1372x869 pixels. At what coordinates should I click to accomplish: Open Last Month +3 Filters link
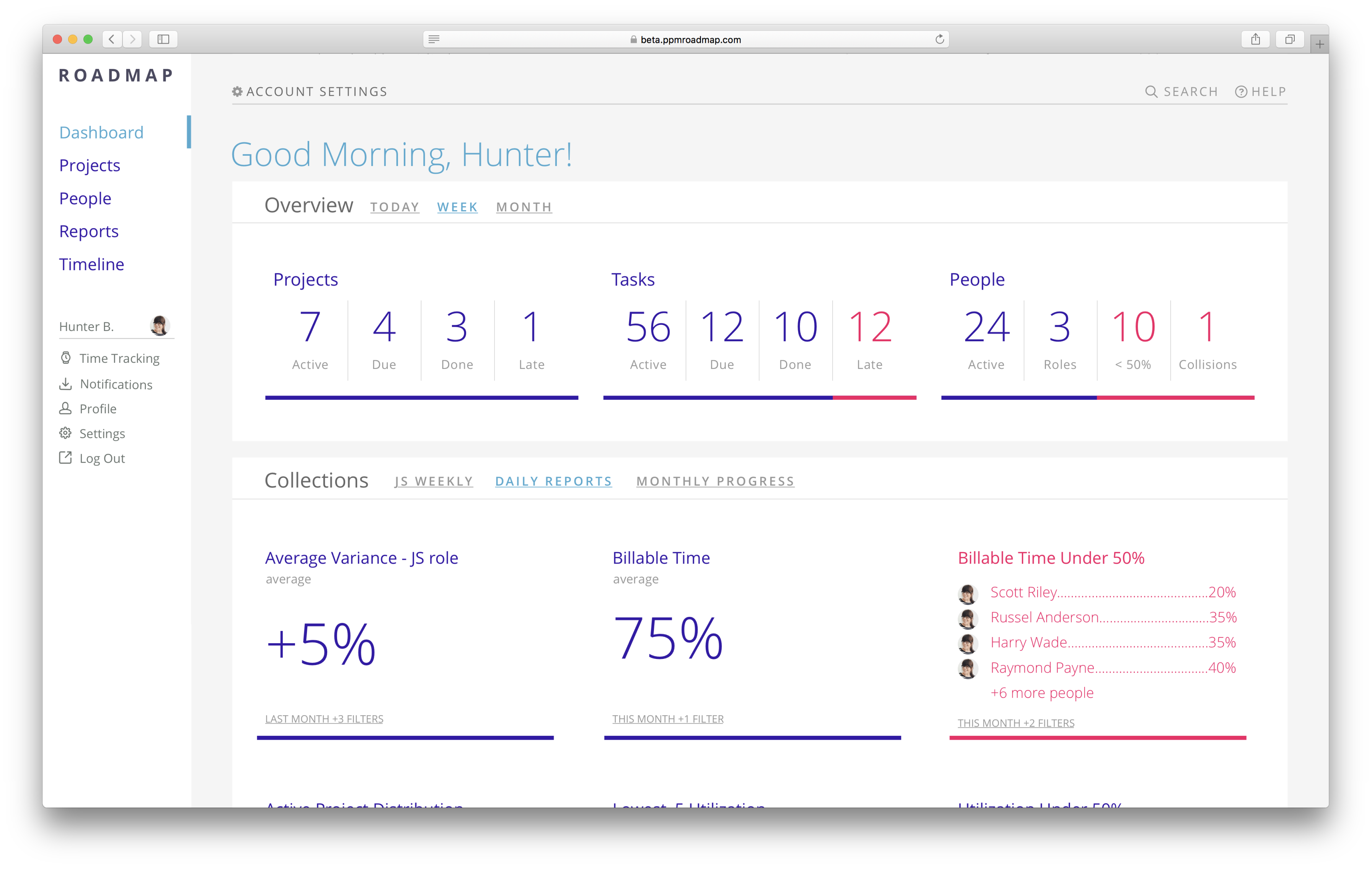[x=324, y=719]
